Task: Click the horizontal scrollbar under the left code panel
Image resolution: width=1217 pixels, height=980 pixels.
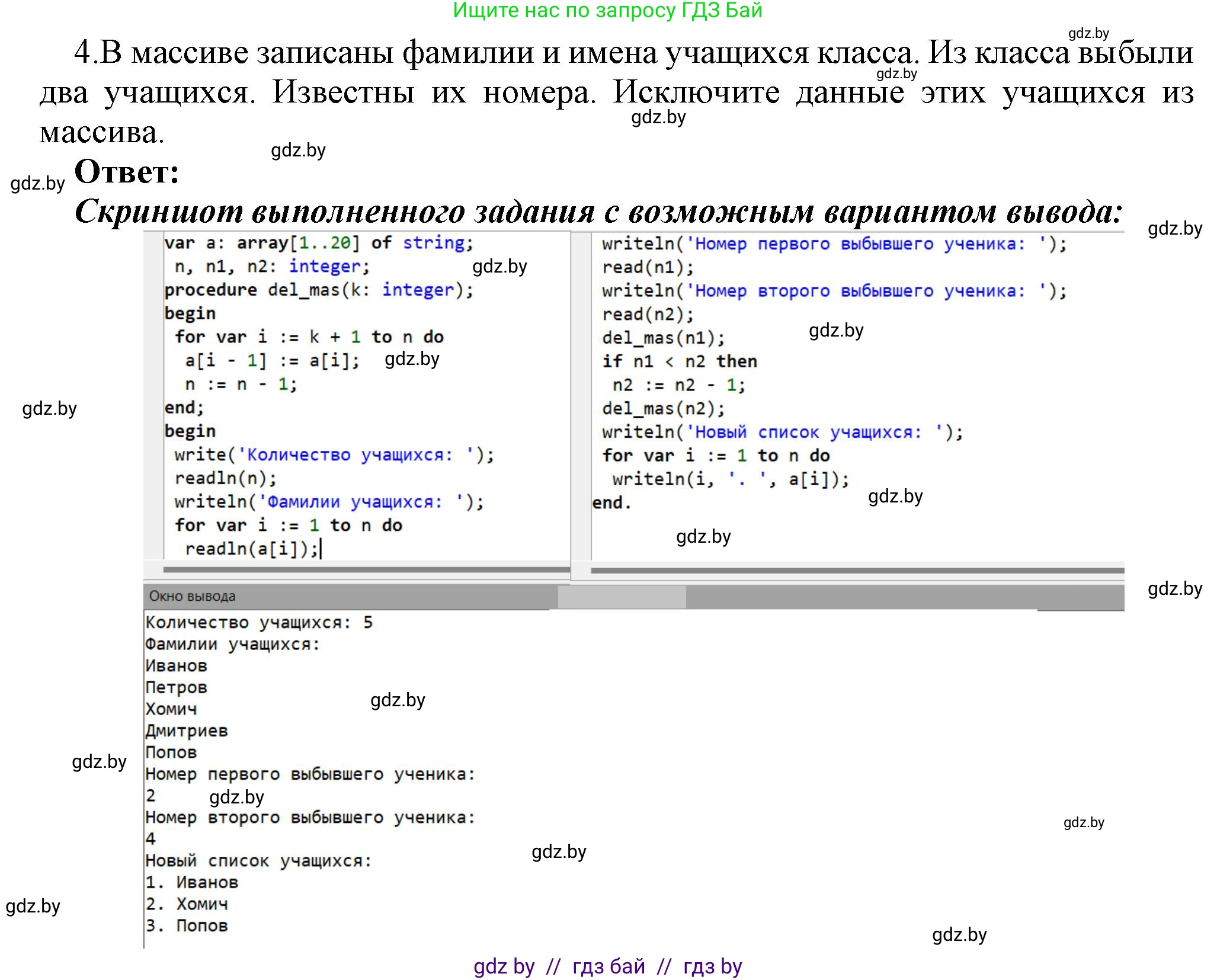Action: tap(361, 569)
